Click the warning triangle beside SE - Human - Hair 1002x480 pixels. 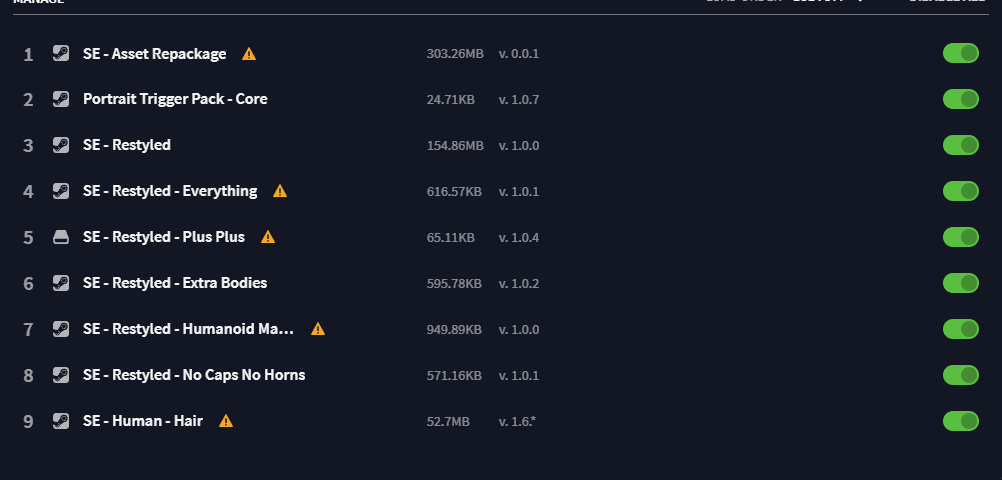pyautogui.click(x=226, y=421)
